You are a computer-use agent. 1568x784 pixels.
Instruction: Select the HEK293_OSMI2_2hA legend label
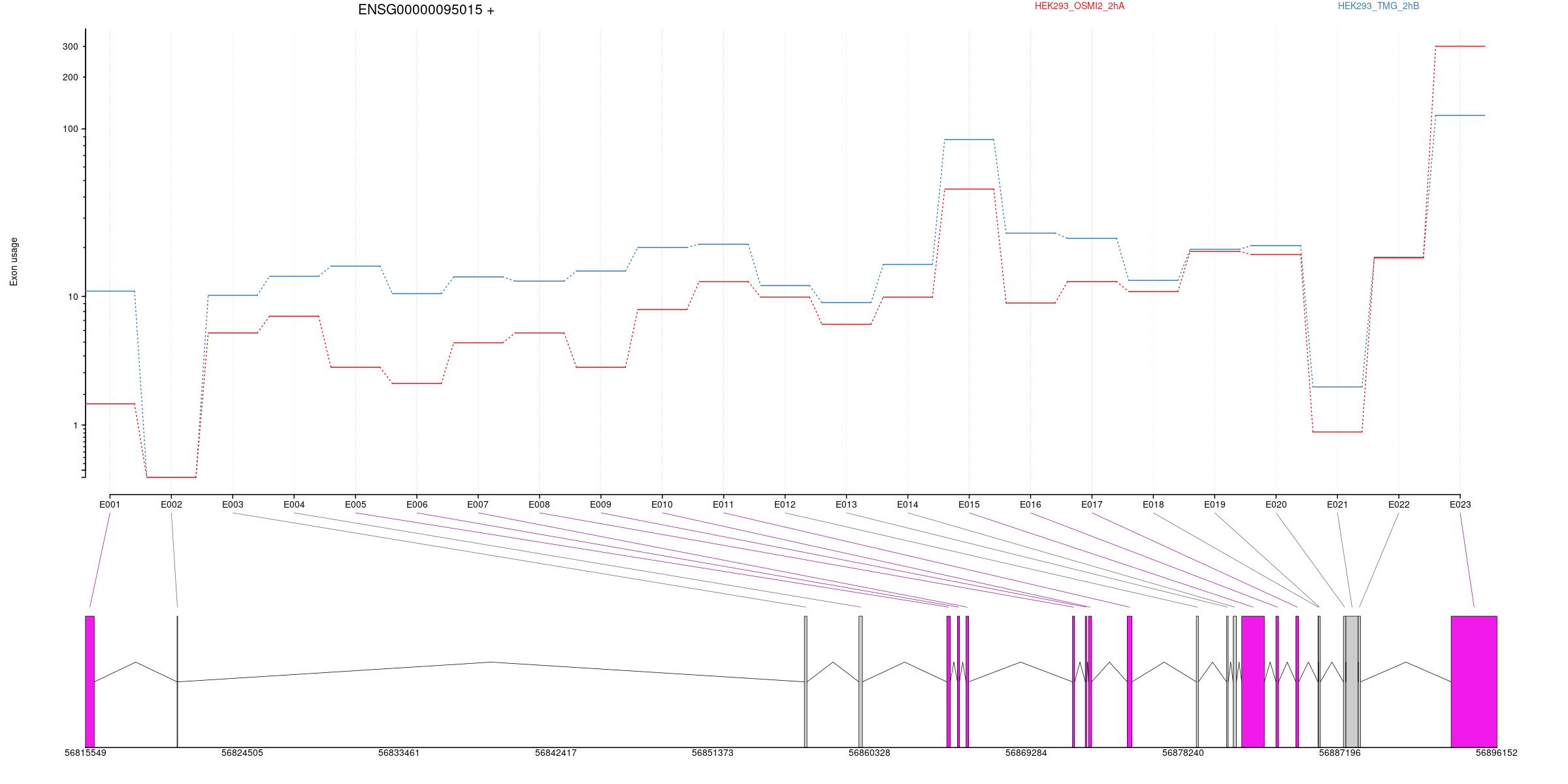[1079, 6]
